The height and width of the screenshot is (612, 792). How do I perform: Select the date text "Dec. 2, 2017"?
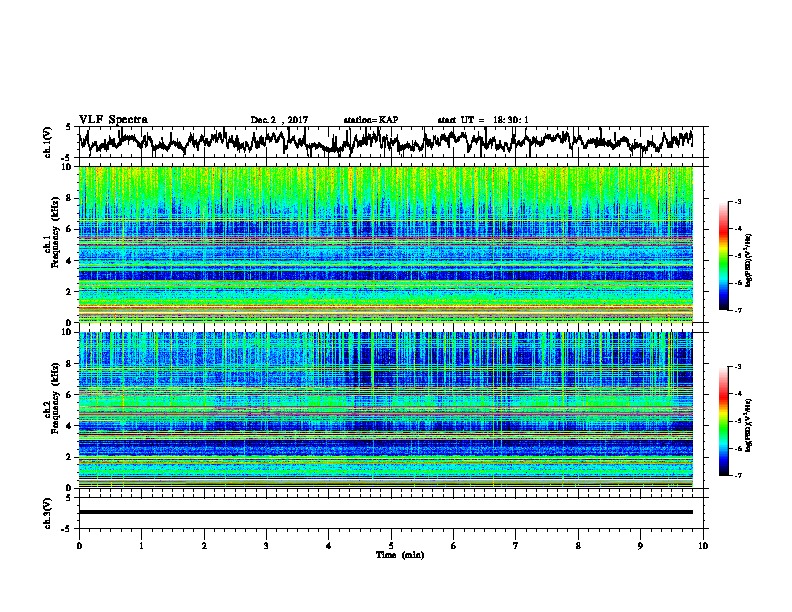click(x=279, y=120)
